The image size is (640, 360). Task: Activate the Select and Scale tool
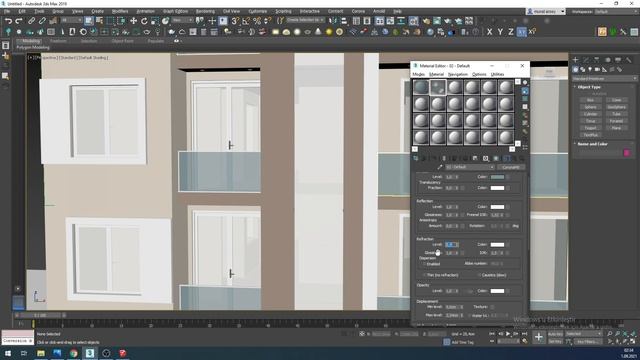[x=155, y=21]
